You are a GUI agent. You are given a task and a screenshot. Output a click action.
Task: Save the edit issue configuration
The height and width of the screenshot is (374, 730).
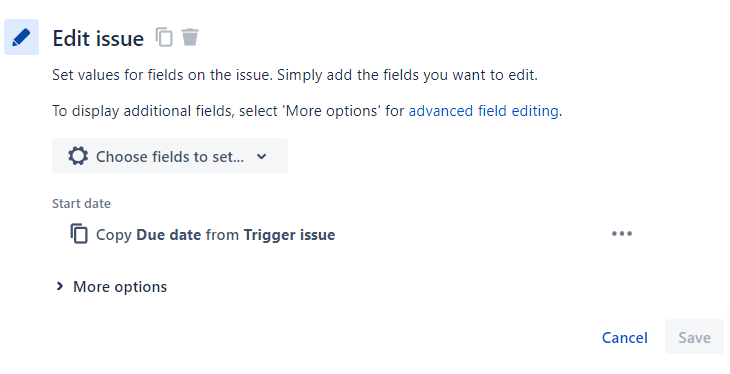click(x=694, y=337)
